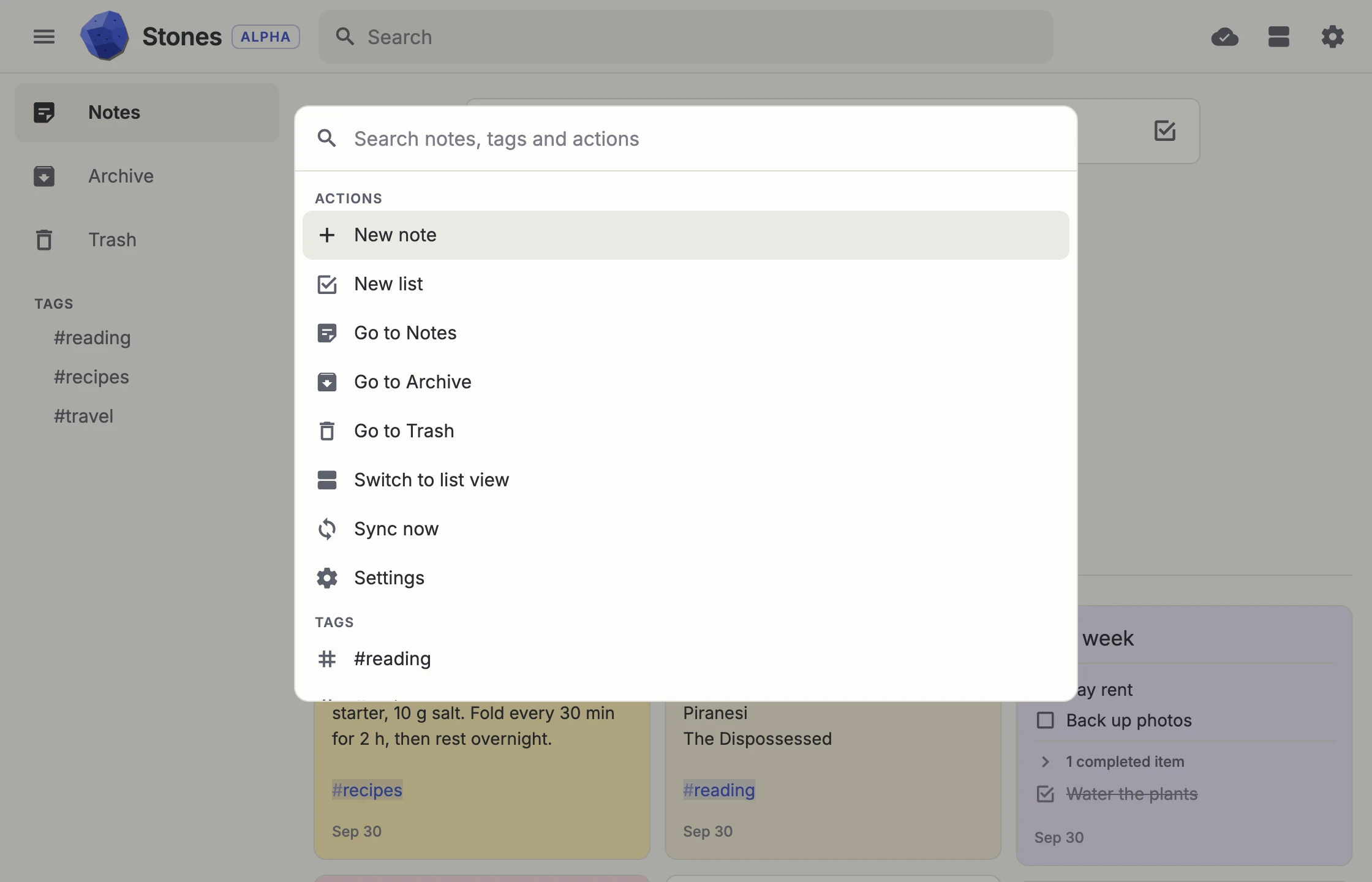Screen dimensions: 1372x882
Task: Uncheck the Water the plants checkbox
Action: pyautogui.click(x=1046, y=794)
